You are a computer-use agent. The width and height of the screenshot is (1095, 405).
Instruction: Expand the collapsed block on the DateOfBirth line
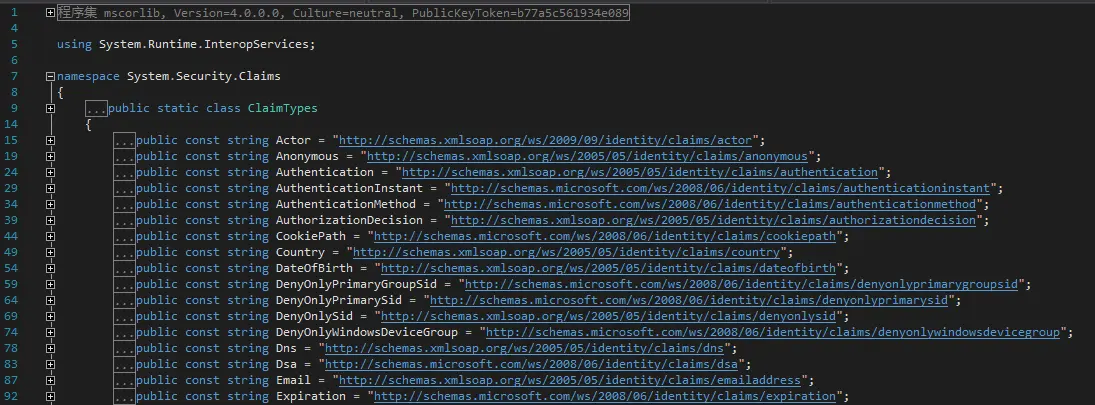(50, 269)
